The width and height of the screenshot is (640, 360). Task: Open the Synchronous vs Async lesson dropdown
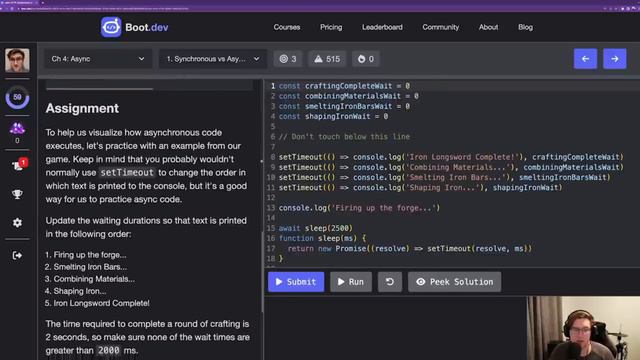pyautogui.click(x=213, y=59)
